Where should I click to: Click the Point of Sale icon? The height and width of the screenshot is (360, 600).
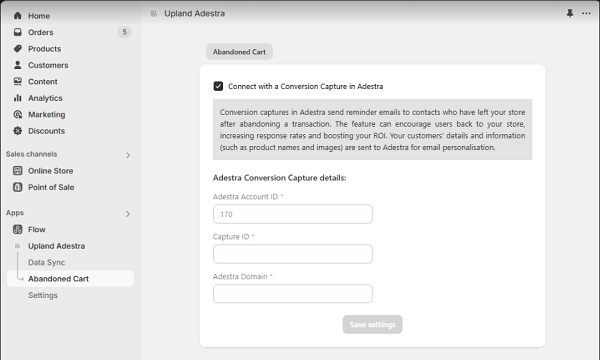click(x=18, y=187)
